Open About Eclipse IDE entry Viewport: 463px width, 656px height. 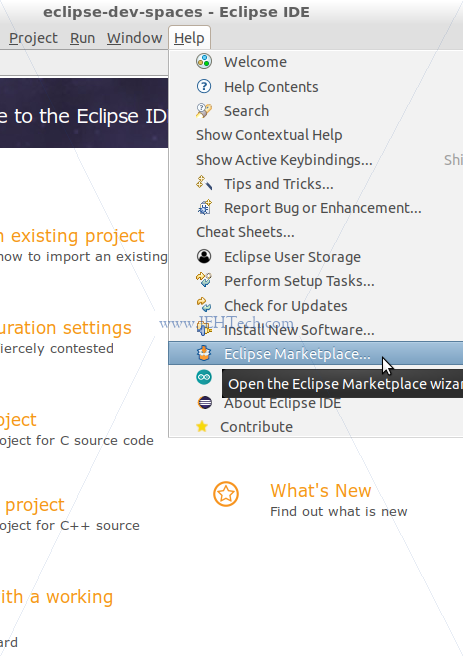[282, 404]
